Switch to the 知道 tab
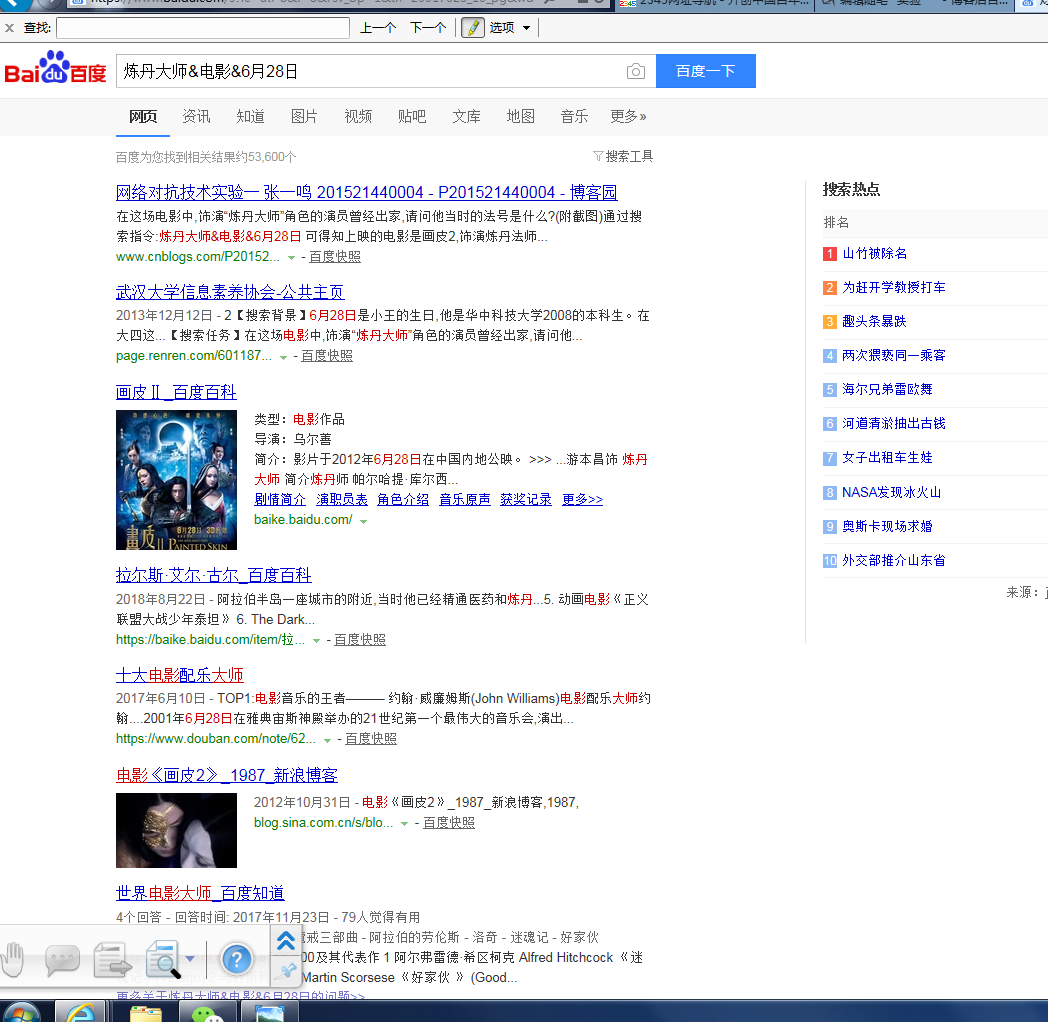 click(251, 116)
